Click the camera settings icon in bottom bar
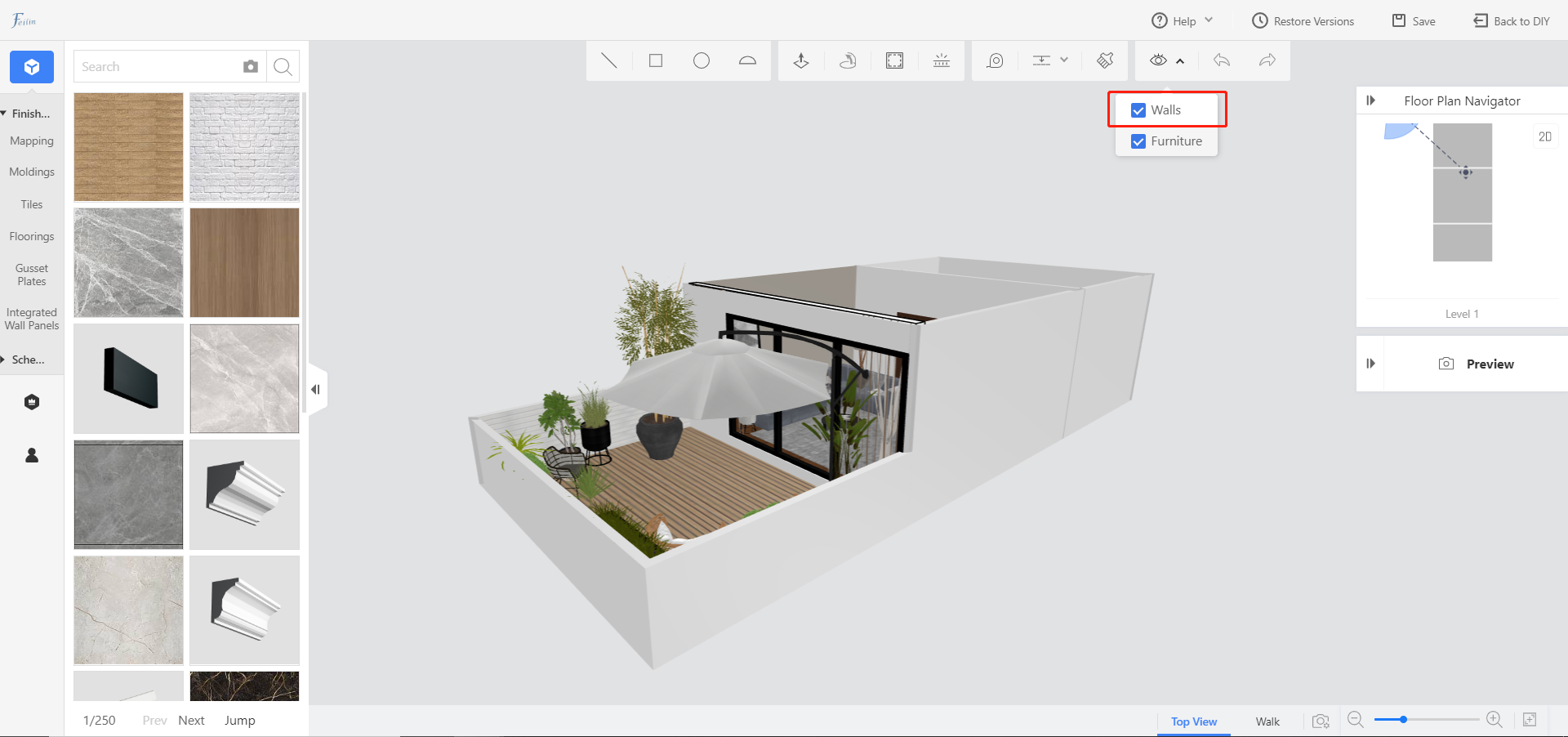 (x=1321, y=721)
